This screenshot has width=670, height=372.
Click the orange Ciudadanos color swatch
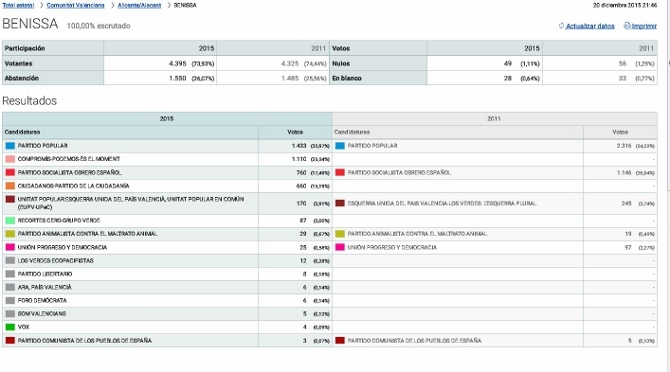coord(10,186)
